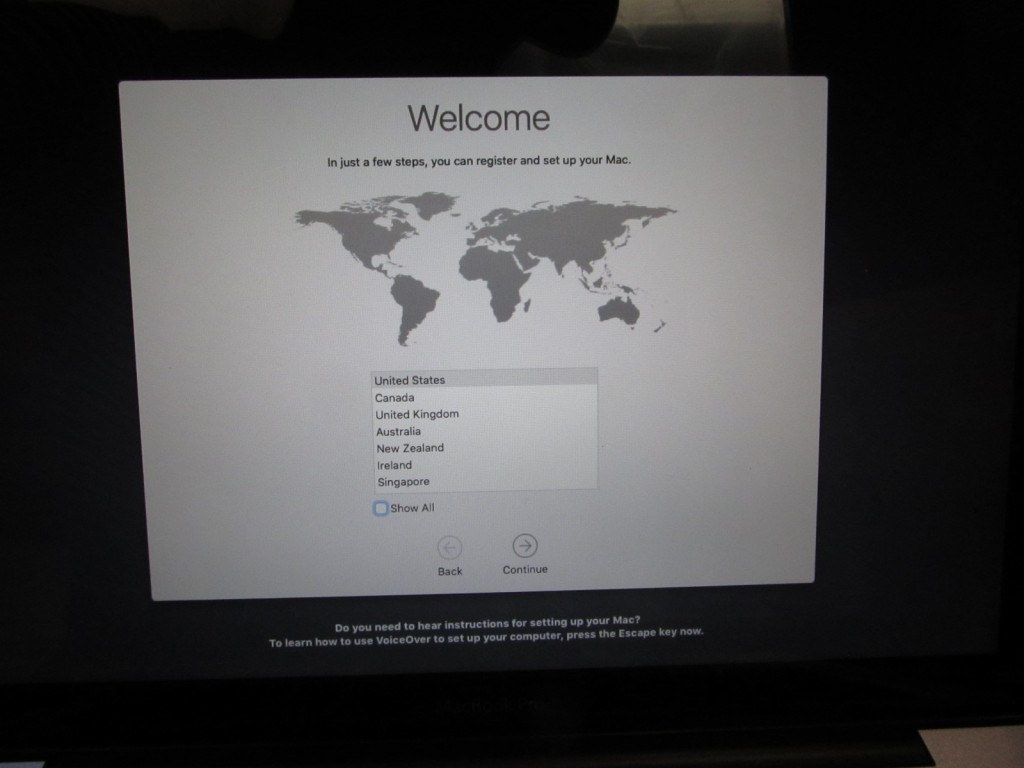Viewport: 1024px width, 768px height.
Task: Select Ireland in the country list
Action: (x=484, y=465)
